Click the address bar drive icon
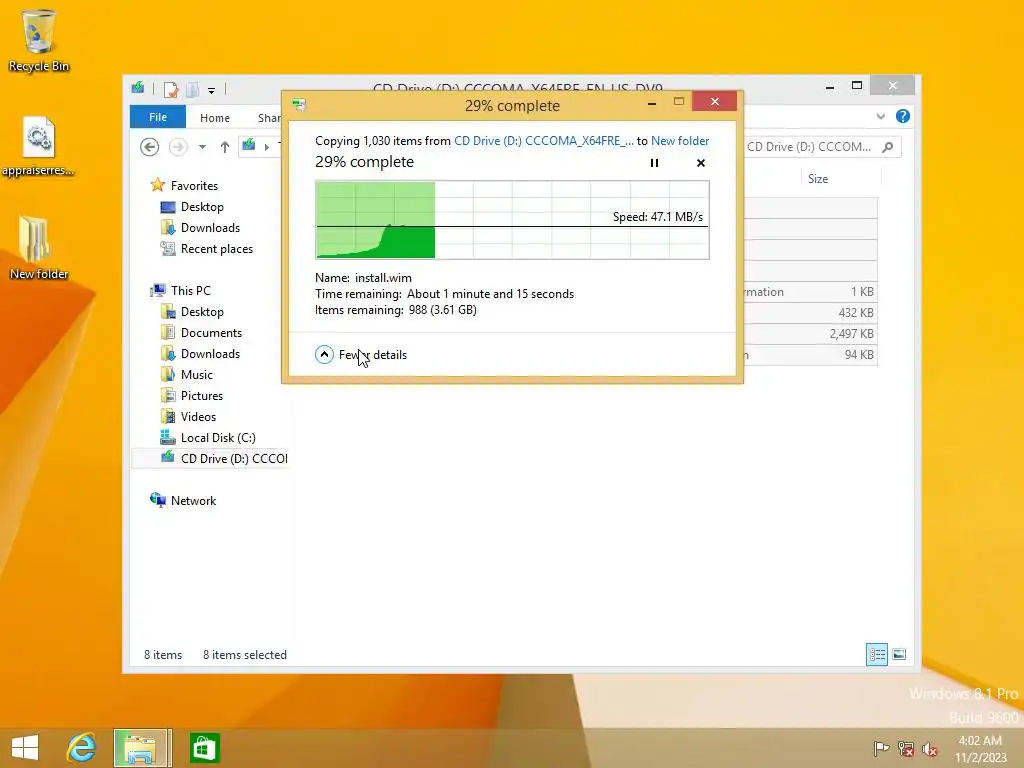Image resolution: width=1024 pixels, height=768 pixels. point(249,146)
